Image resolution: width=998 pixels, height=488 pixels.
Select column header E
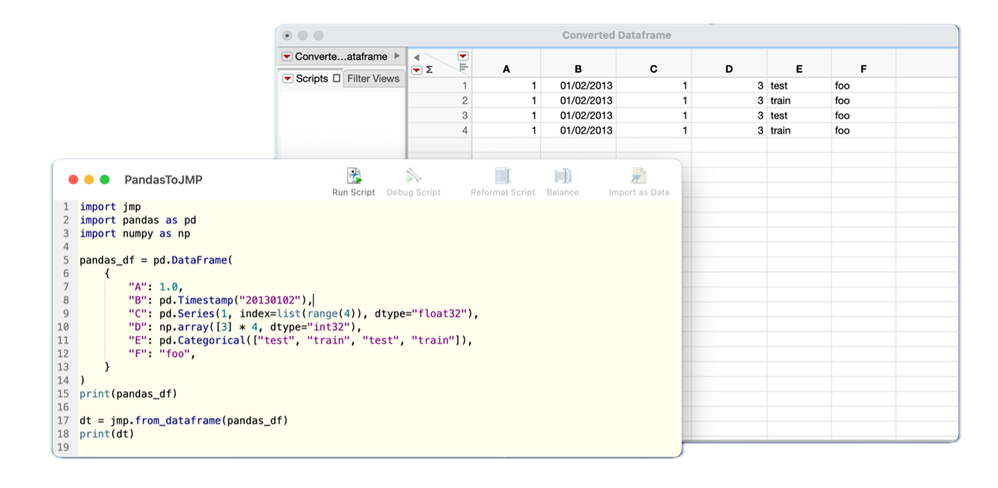point(799,69)
